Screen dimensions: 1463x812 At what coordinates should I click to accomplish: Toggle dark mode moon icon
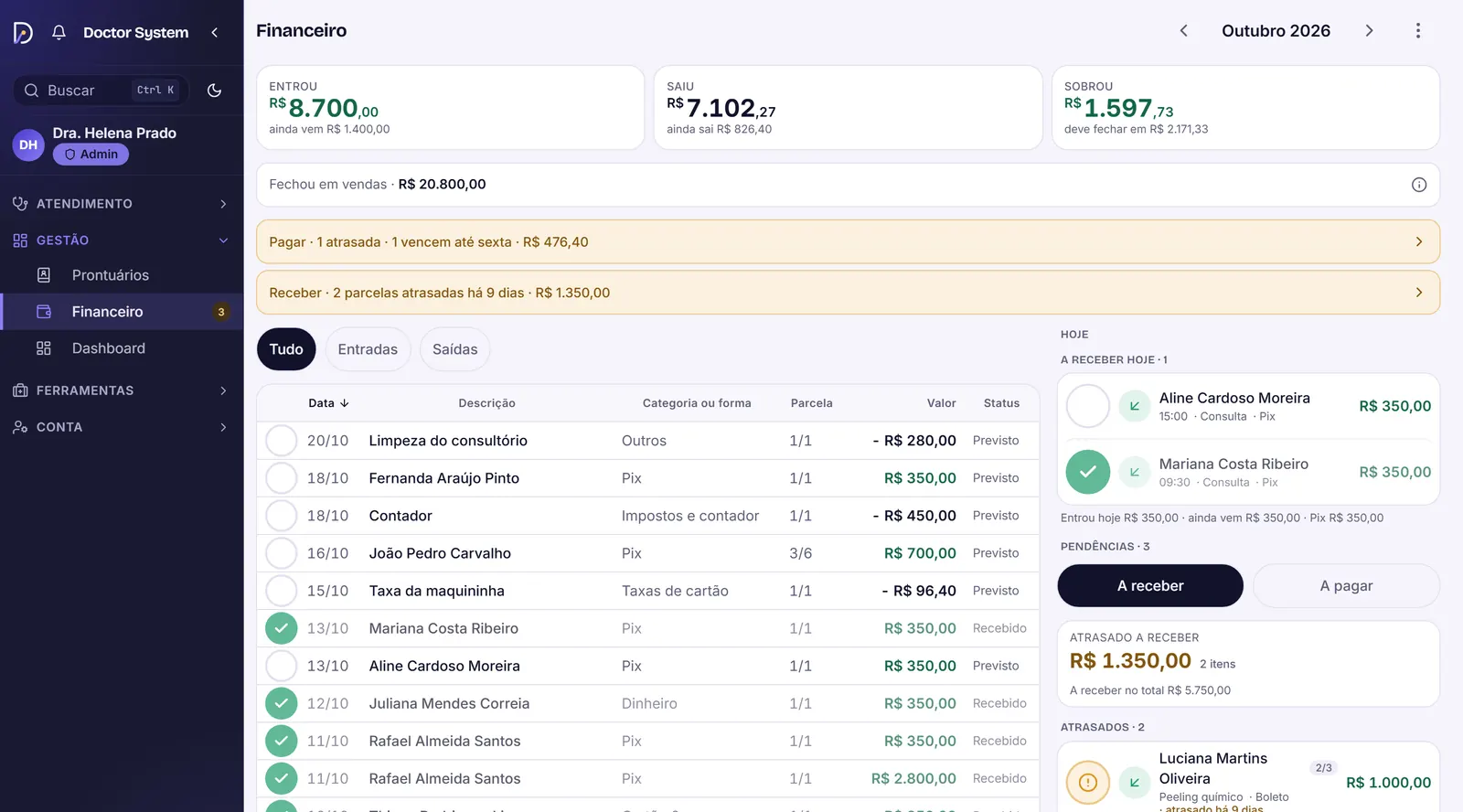click(214, 91)
